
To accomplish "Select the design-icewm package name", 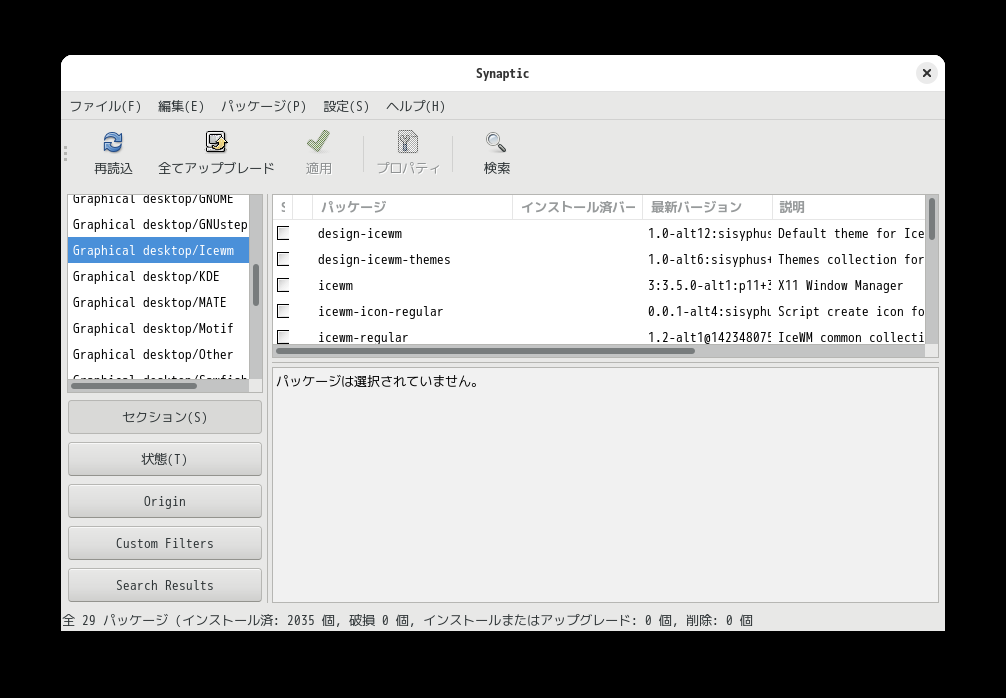I will click(360, 234).
